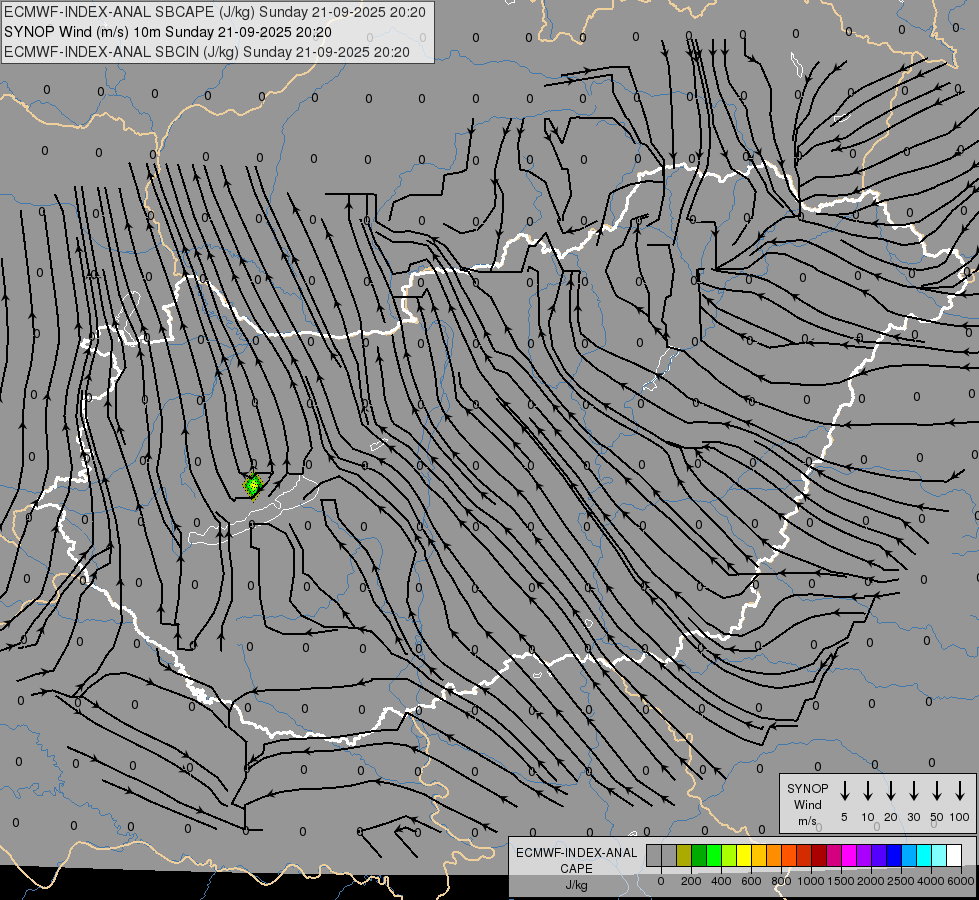Click the '100' speed value in wind legend
Image resolution: width=979 pixels, height=900 pixels.
[960, 817]
